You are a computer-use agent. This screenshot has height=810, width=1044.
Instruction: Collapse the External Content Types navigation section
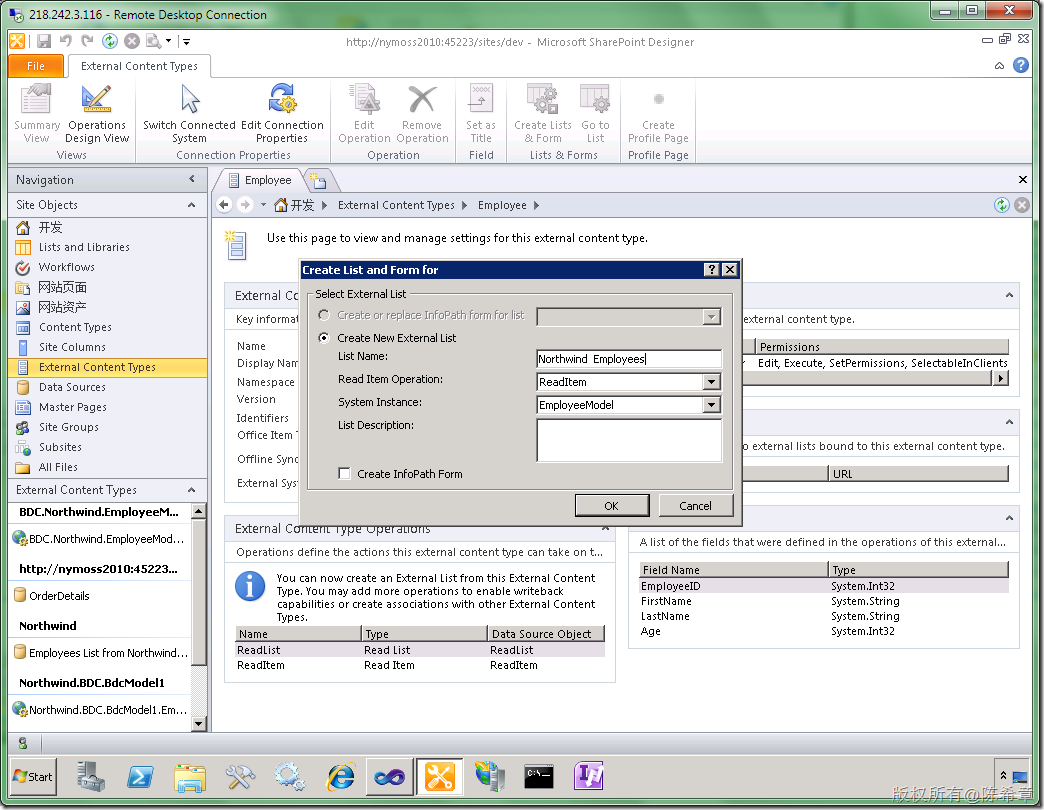[x=192, y=490]
